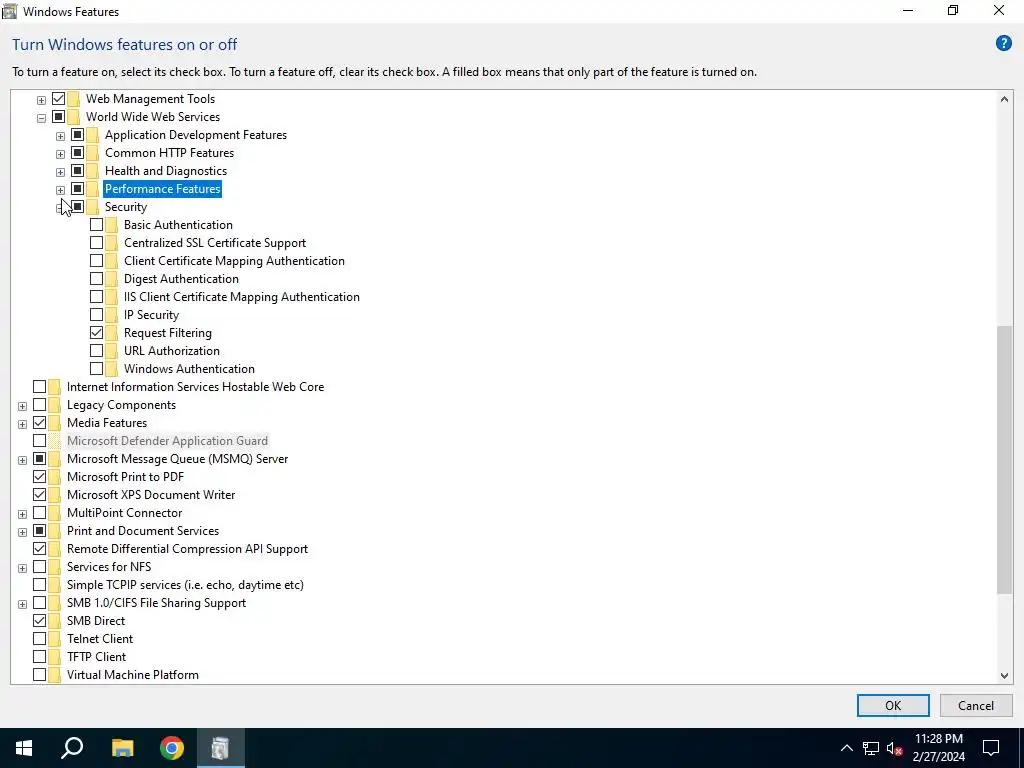Open the help question mark icon
The image size is (1024, 768).
tap(1003, 44)
